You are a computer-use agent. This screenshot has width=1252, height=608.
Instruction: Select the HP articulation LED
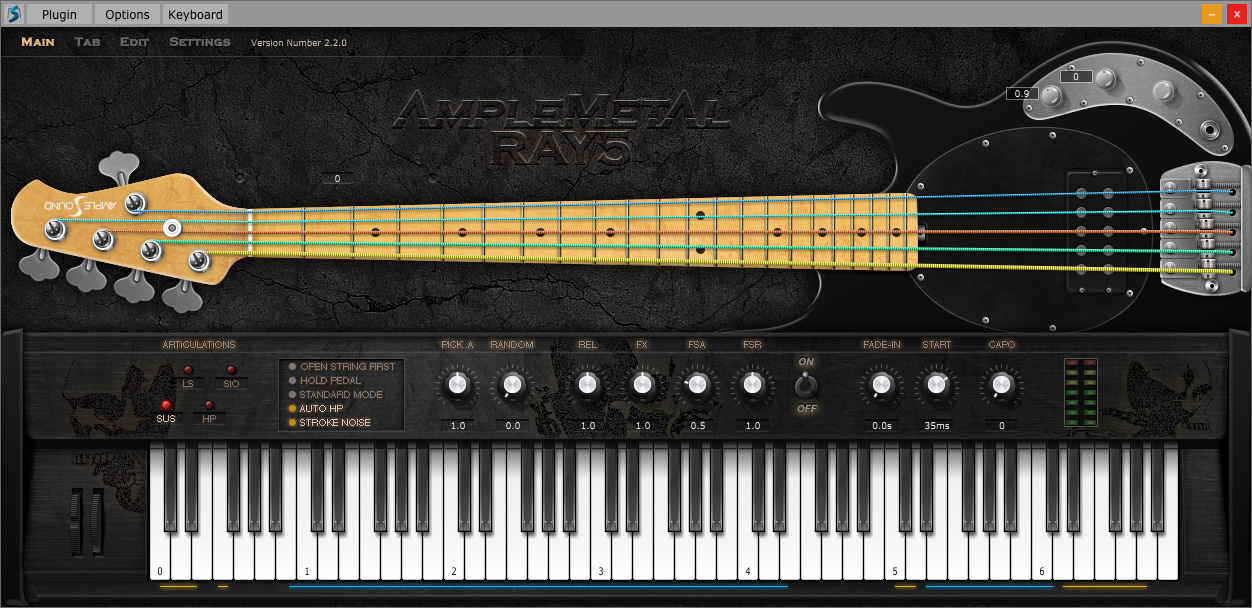210,404
